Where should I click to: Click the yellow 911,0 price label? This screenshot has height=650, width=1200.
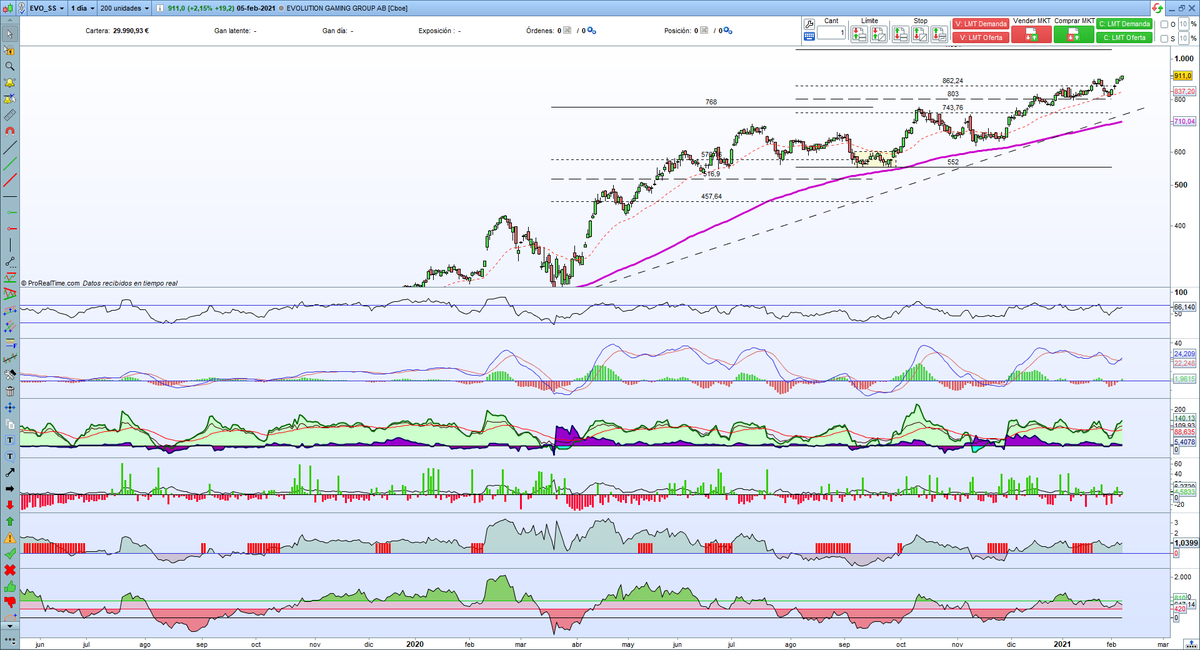pos(1183,76)
